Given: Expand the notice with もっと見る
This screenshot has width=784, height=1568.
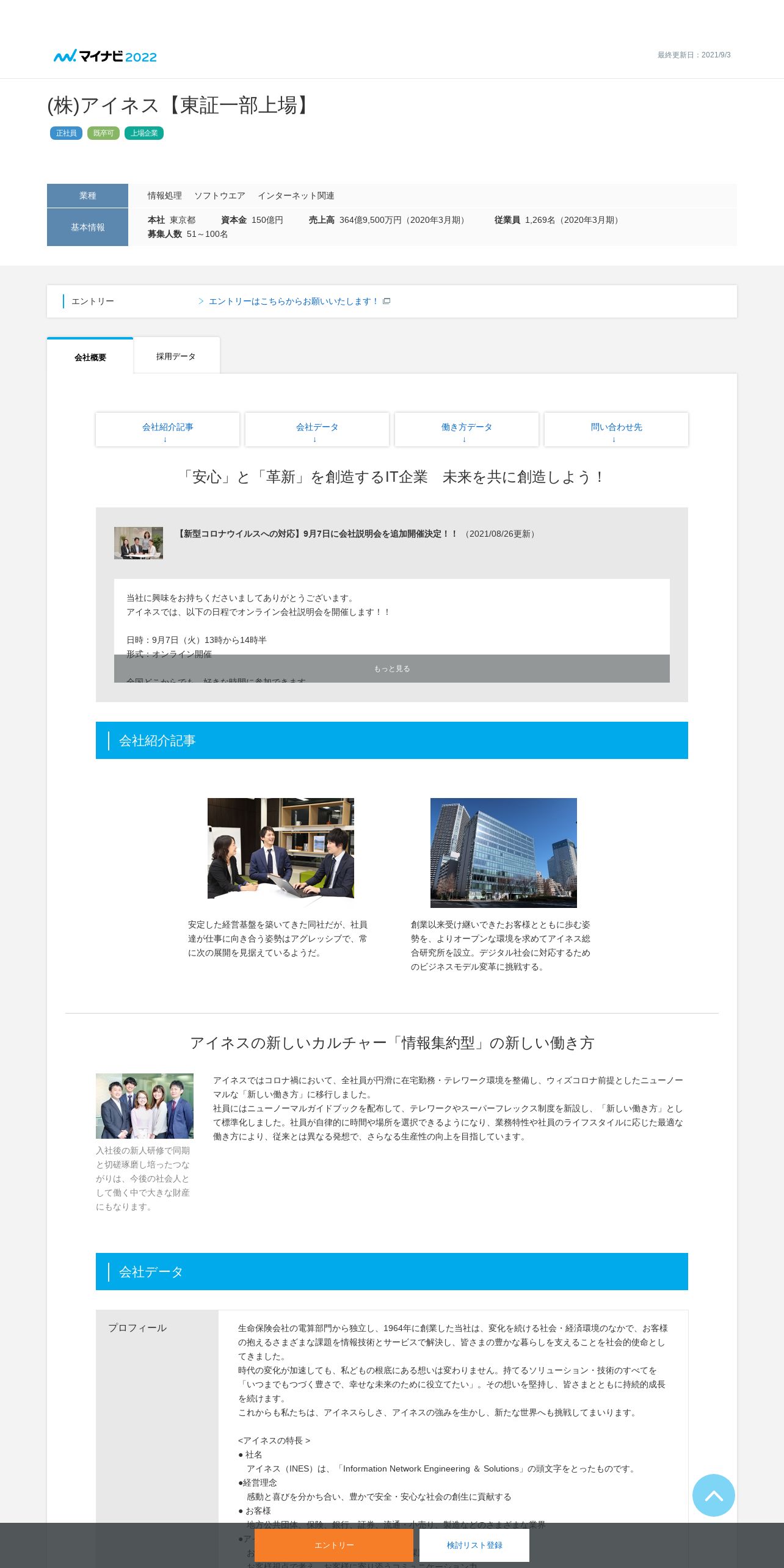Looking at the screenshot, I should (x=392, y=669).
